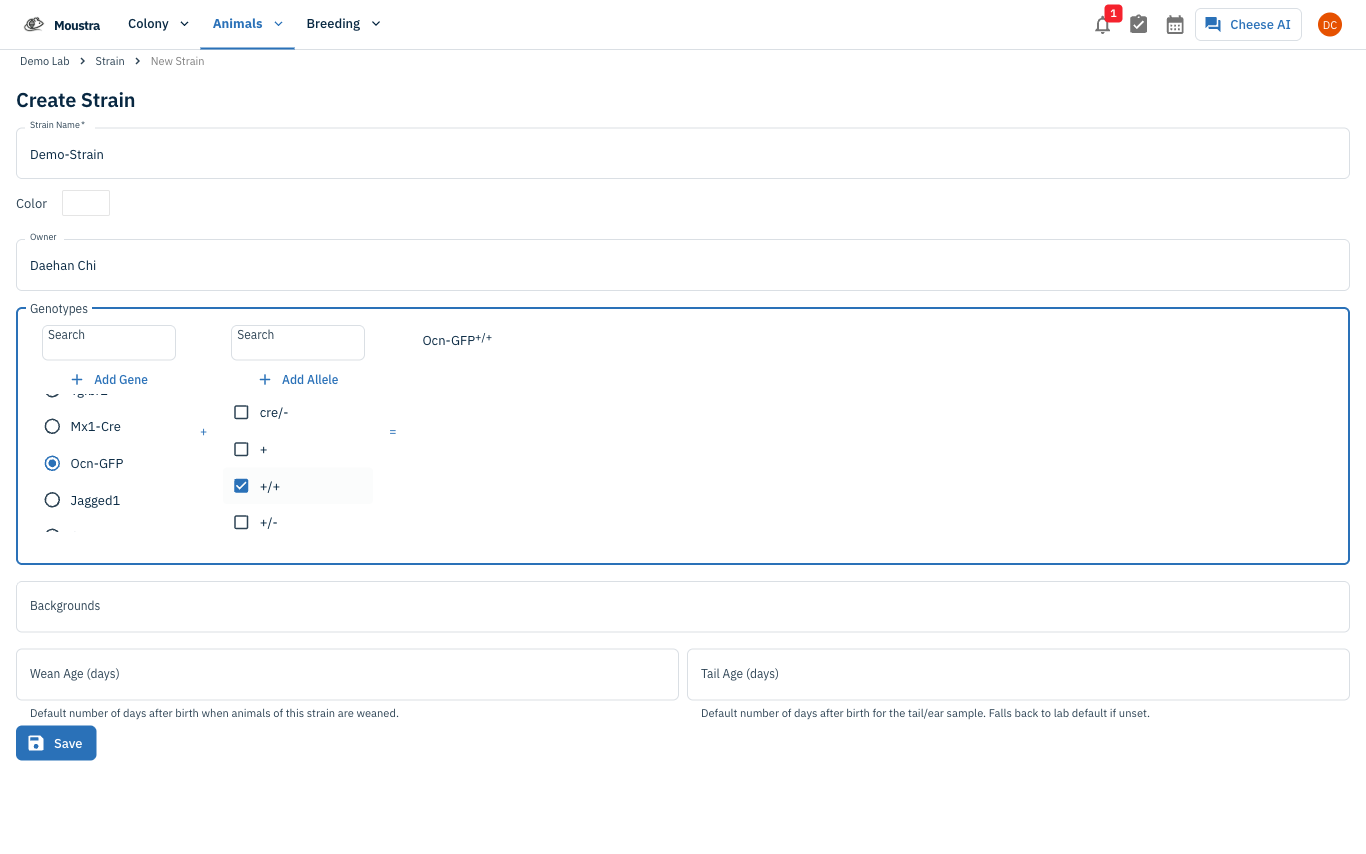Open the DC user avatar
1366x854 pixels.
click(x=1329, y=24)
